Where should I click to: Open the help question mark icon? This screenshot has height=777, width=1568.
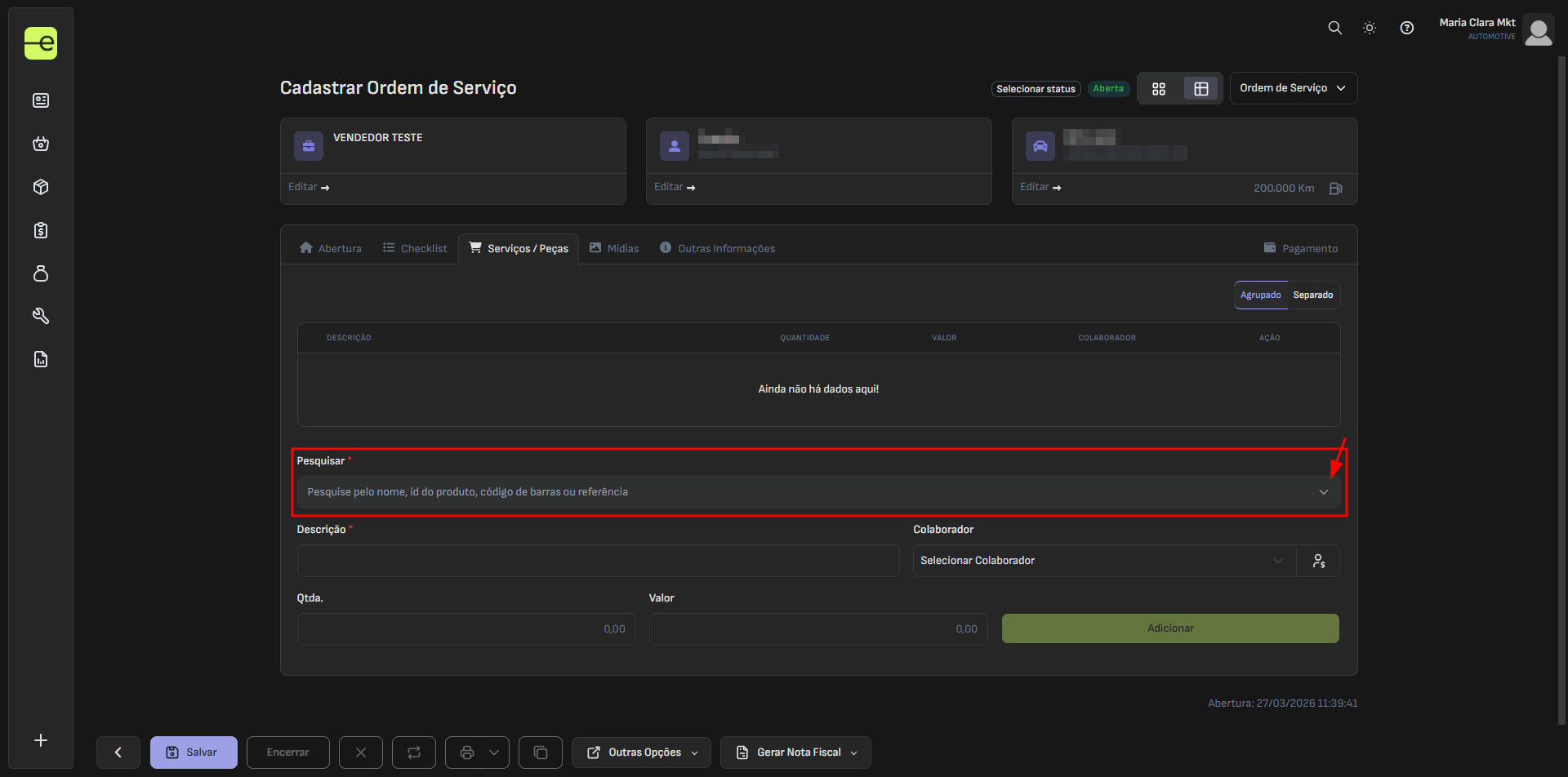[x=1406, y=28]
